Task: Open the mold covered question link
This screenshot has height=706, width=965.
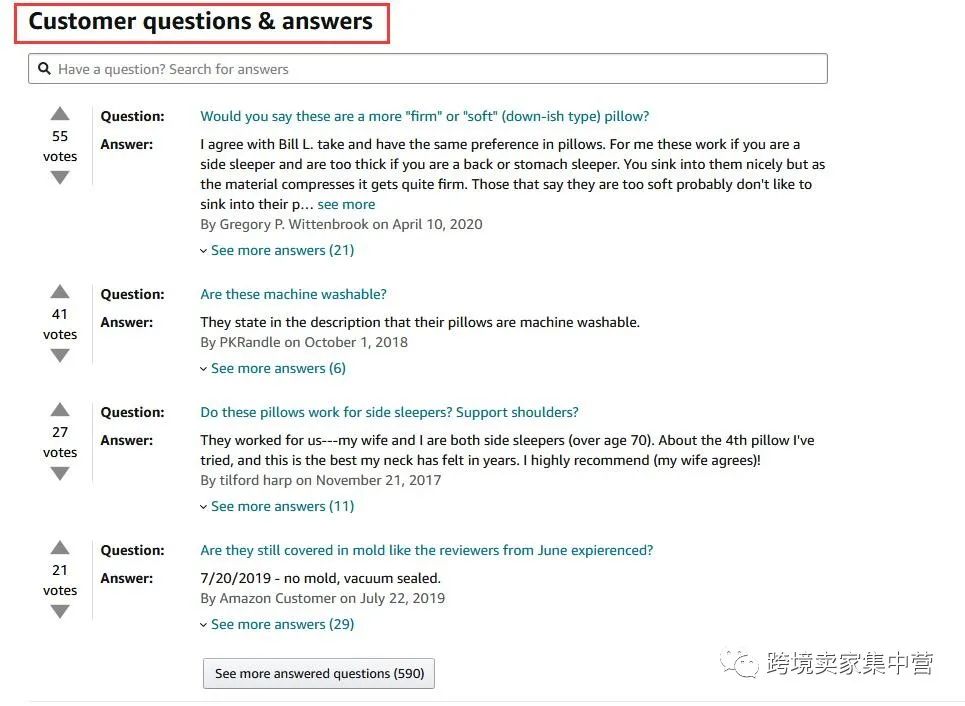Action: 427,549
